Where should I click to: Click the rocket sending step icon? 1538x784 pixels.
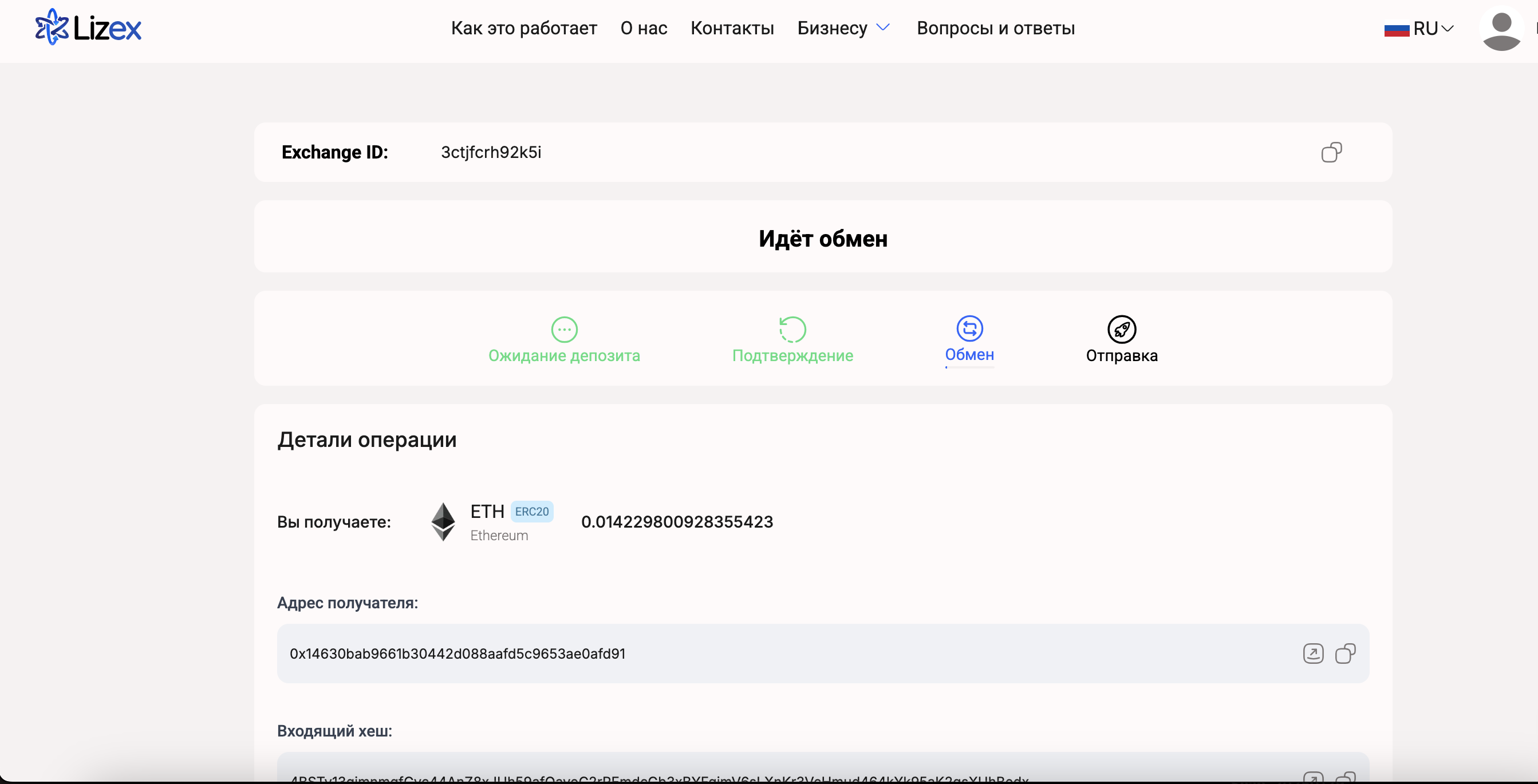[x=1121, y=330]
